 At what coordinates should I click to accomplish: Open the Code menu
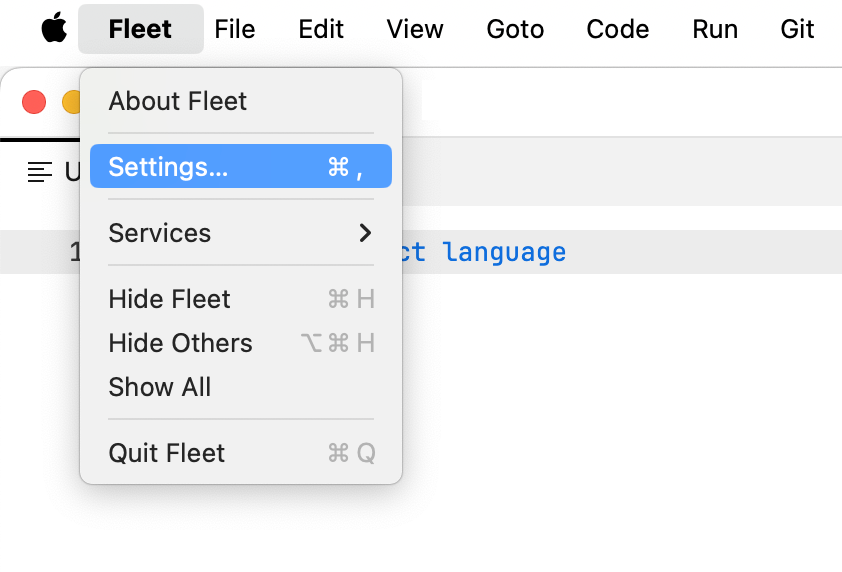(x=618, y=29)
